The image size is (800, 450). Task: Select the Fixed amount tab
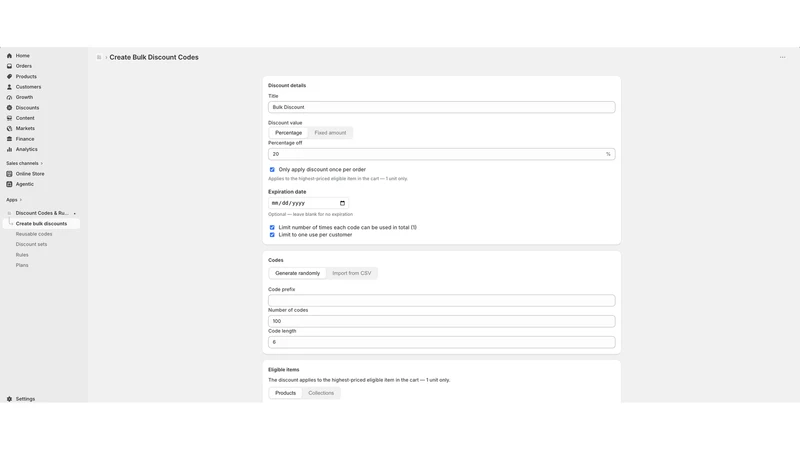330,133
